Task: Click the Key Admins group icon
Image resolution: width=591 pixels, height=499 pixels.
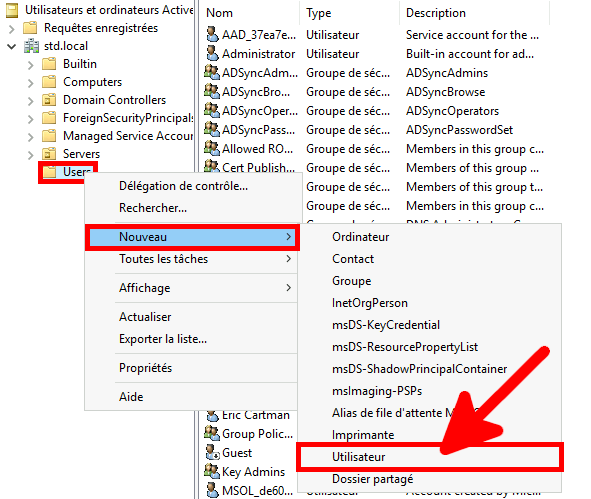Action: (x=212, y=471)
